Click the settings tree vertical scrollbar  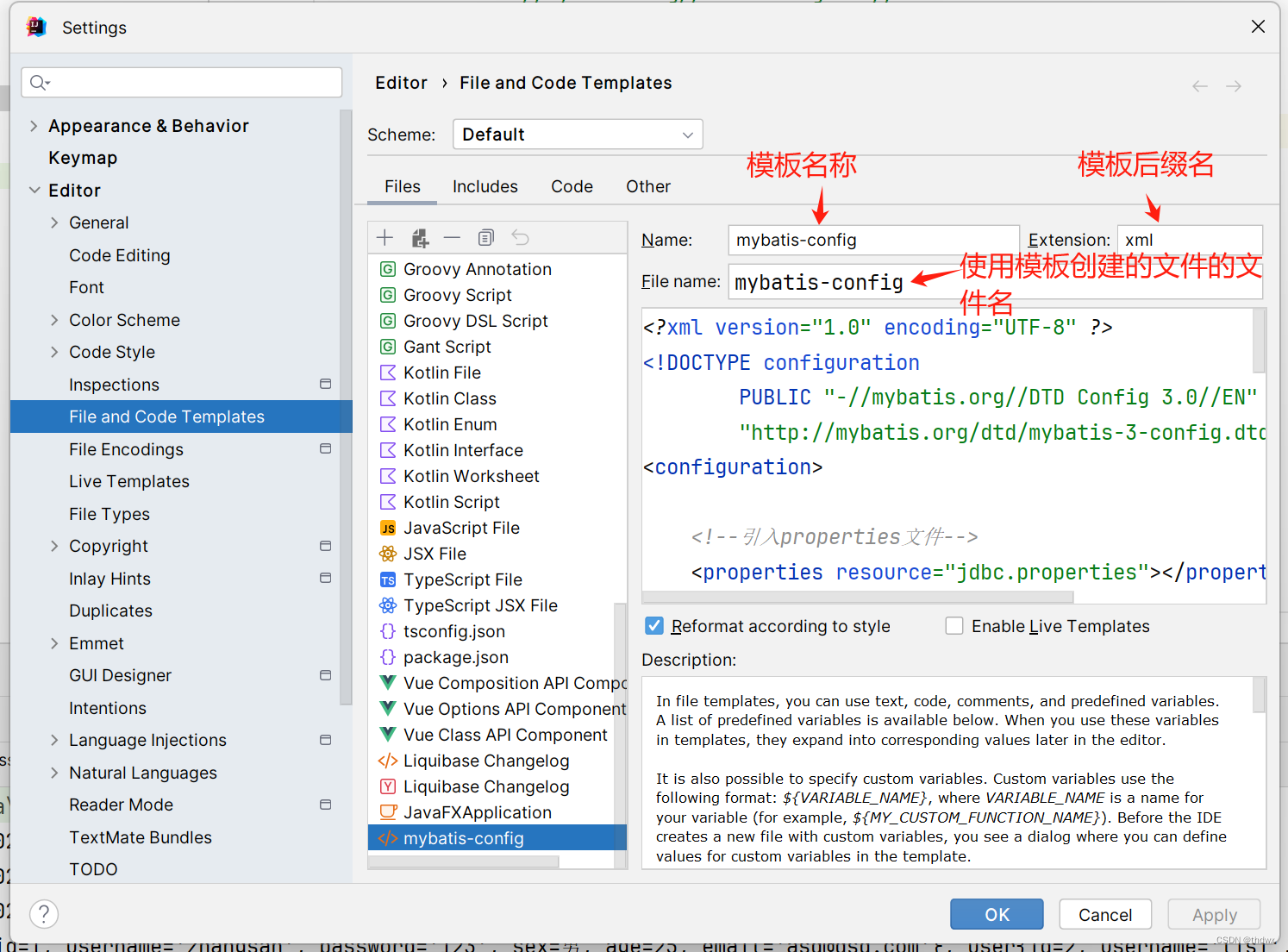[x=346, y=405]
